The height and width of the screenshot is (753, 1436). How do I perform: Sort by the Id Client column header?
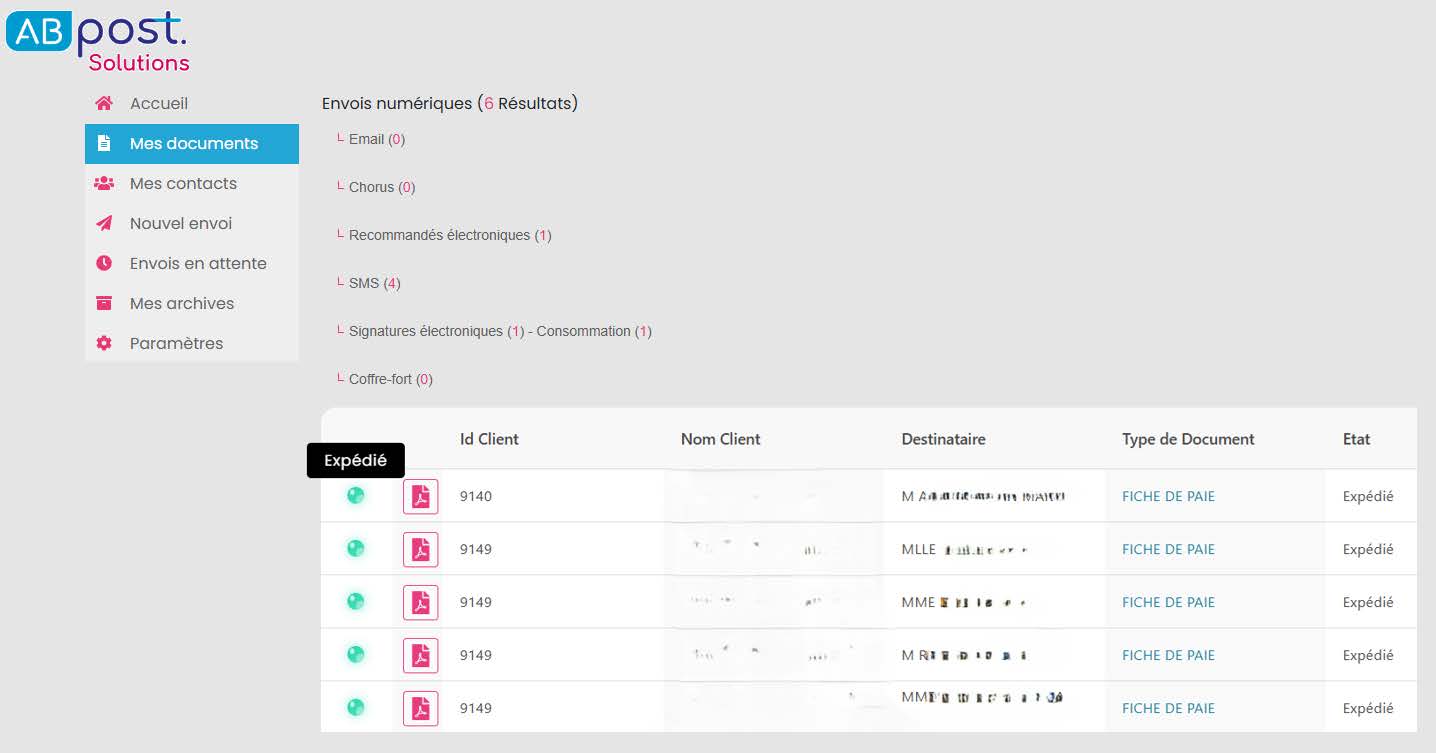pos(489,439)
